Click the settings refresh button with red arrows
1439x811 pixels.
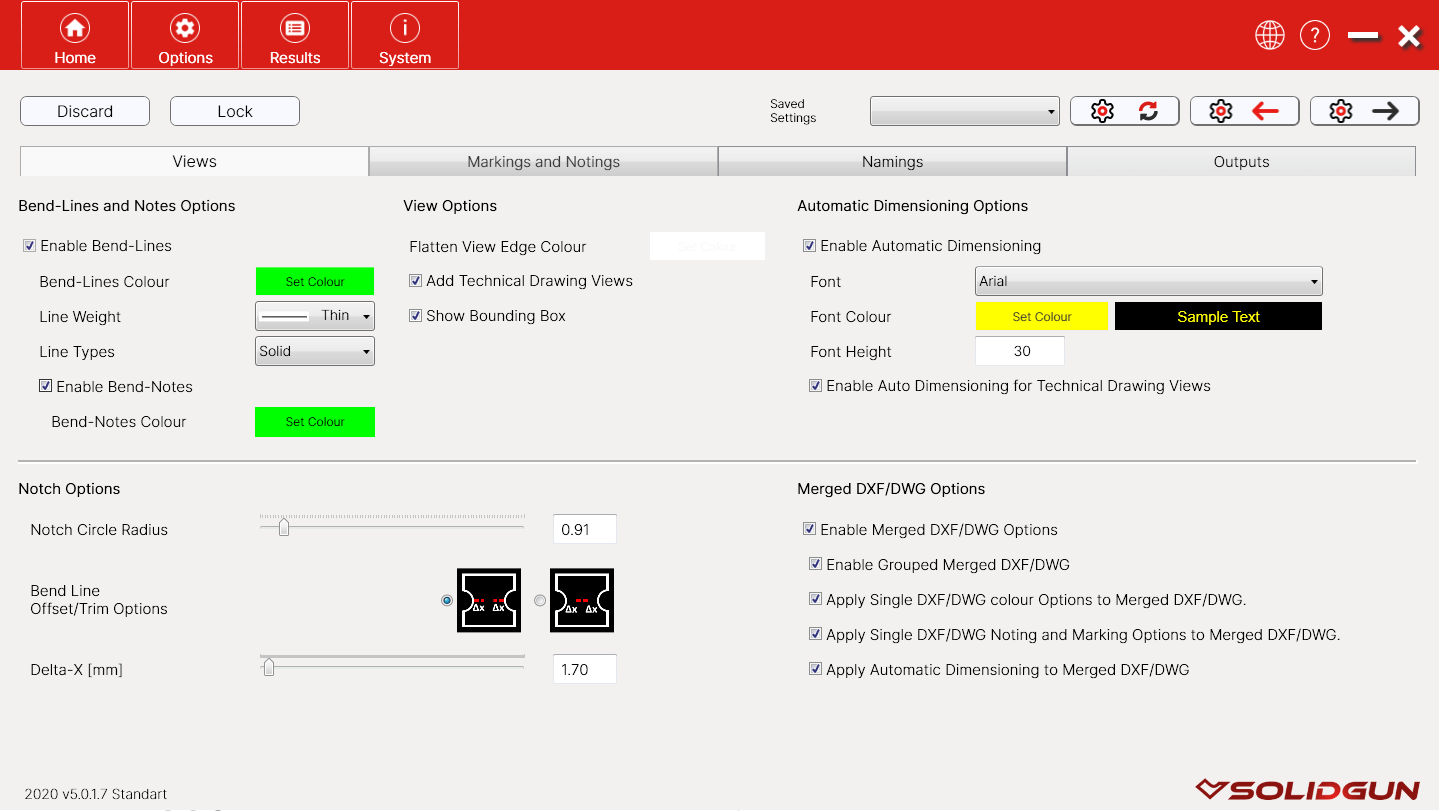click(1125, 111)
